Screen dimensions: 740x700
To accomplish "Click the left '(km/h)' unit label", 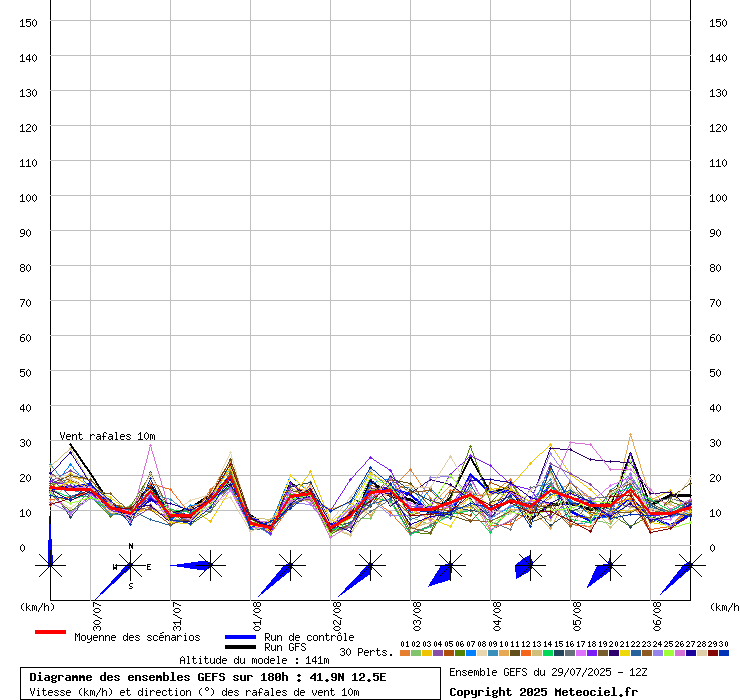I will coord(37,607).
